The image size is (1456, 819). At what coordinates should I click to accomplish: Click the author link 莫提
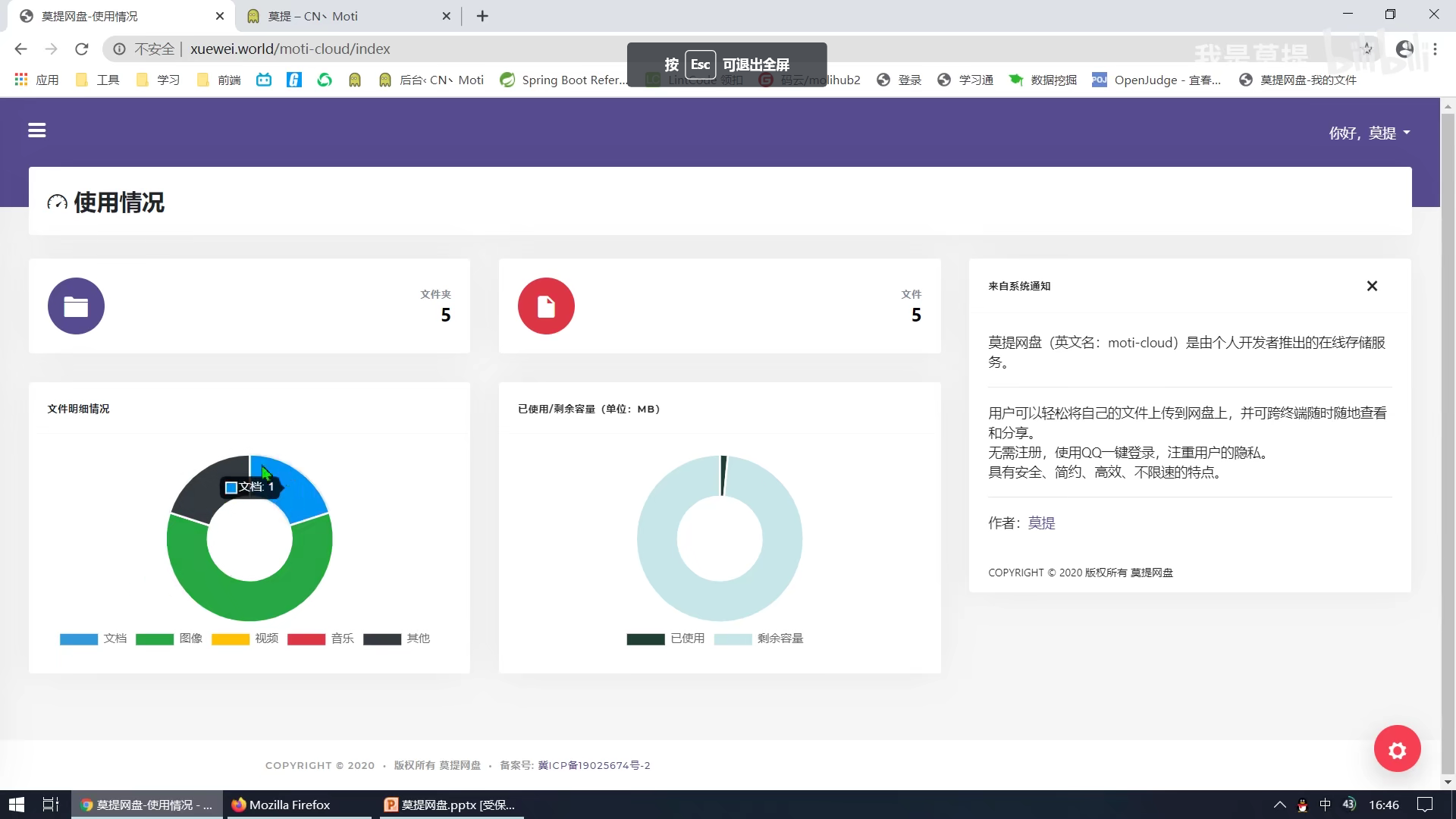click(1041, 522)
